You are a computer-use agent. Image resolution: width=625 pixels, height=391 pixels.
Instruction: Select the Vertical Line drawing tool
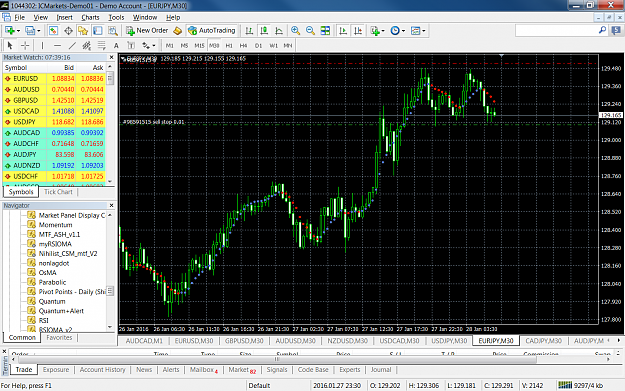point(42,45)
